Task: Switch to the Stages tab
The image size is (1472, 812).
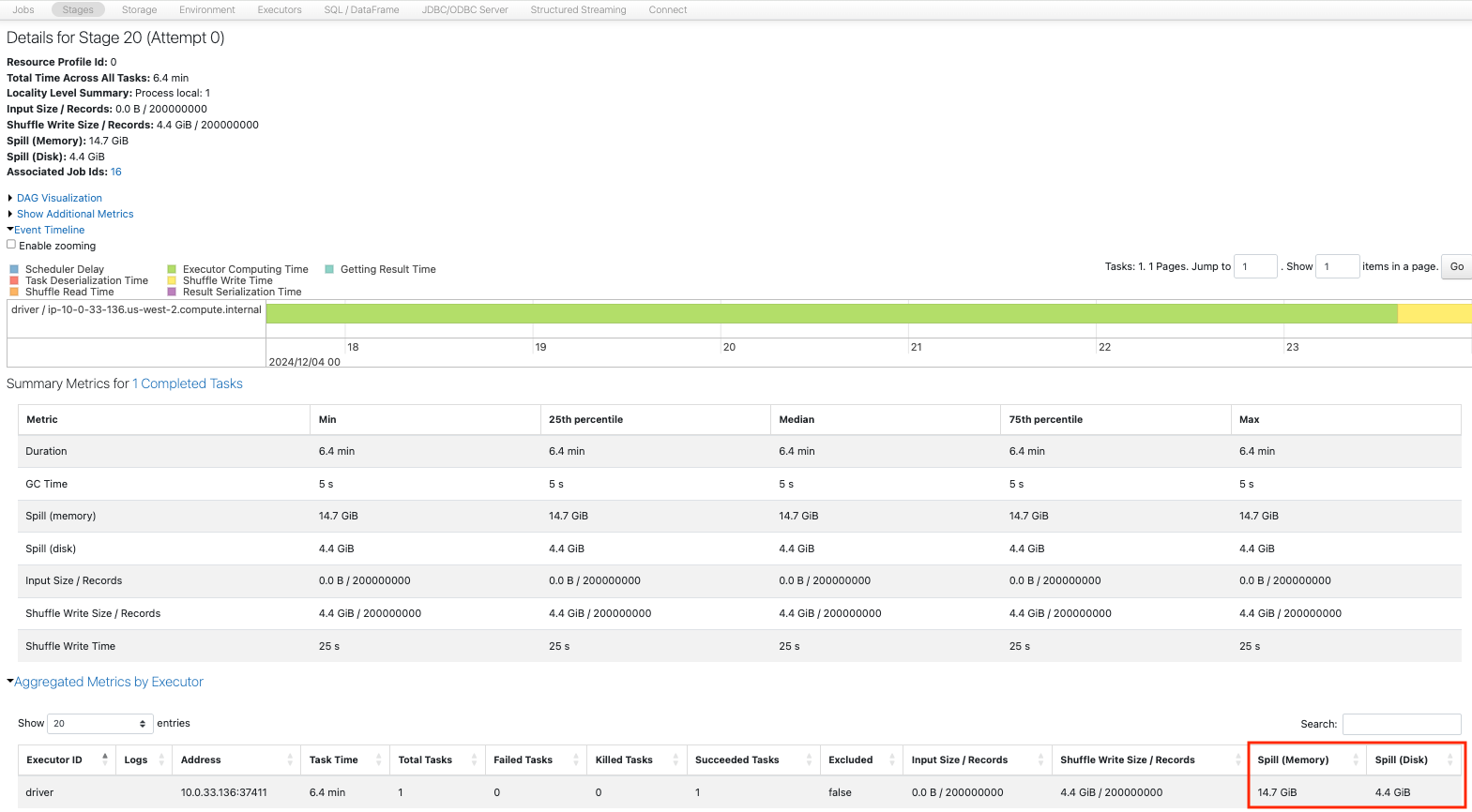Action: pos(78,9)
